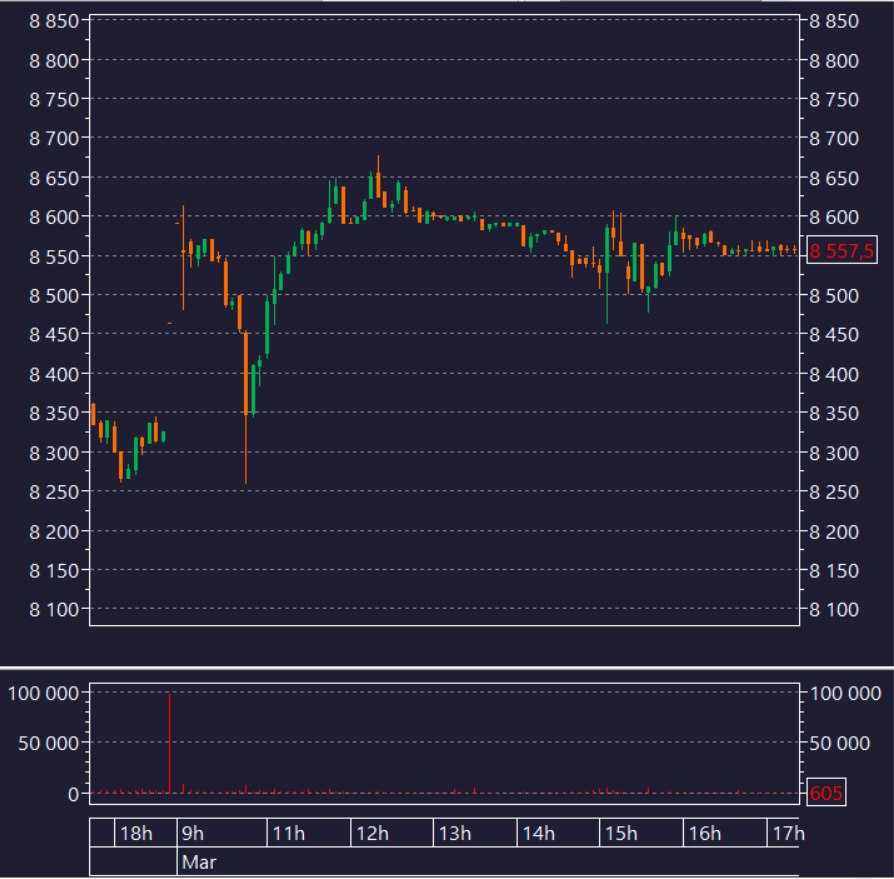Click 8 850 on the left price axis
This screenshot has width=894, height=879.
click(54, 21)
